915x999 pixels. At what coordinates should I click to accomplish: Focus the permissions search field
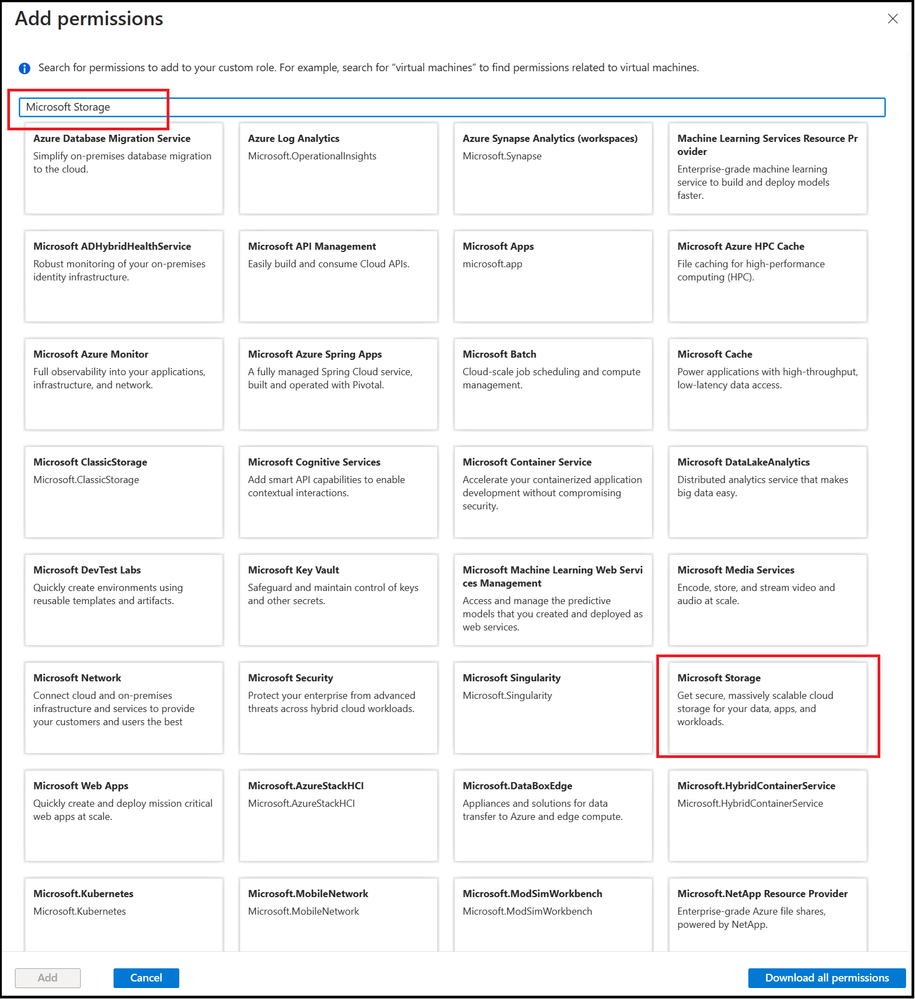(452, 107)
